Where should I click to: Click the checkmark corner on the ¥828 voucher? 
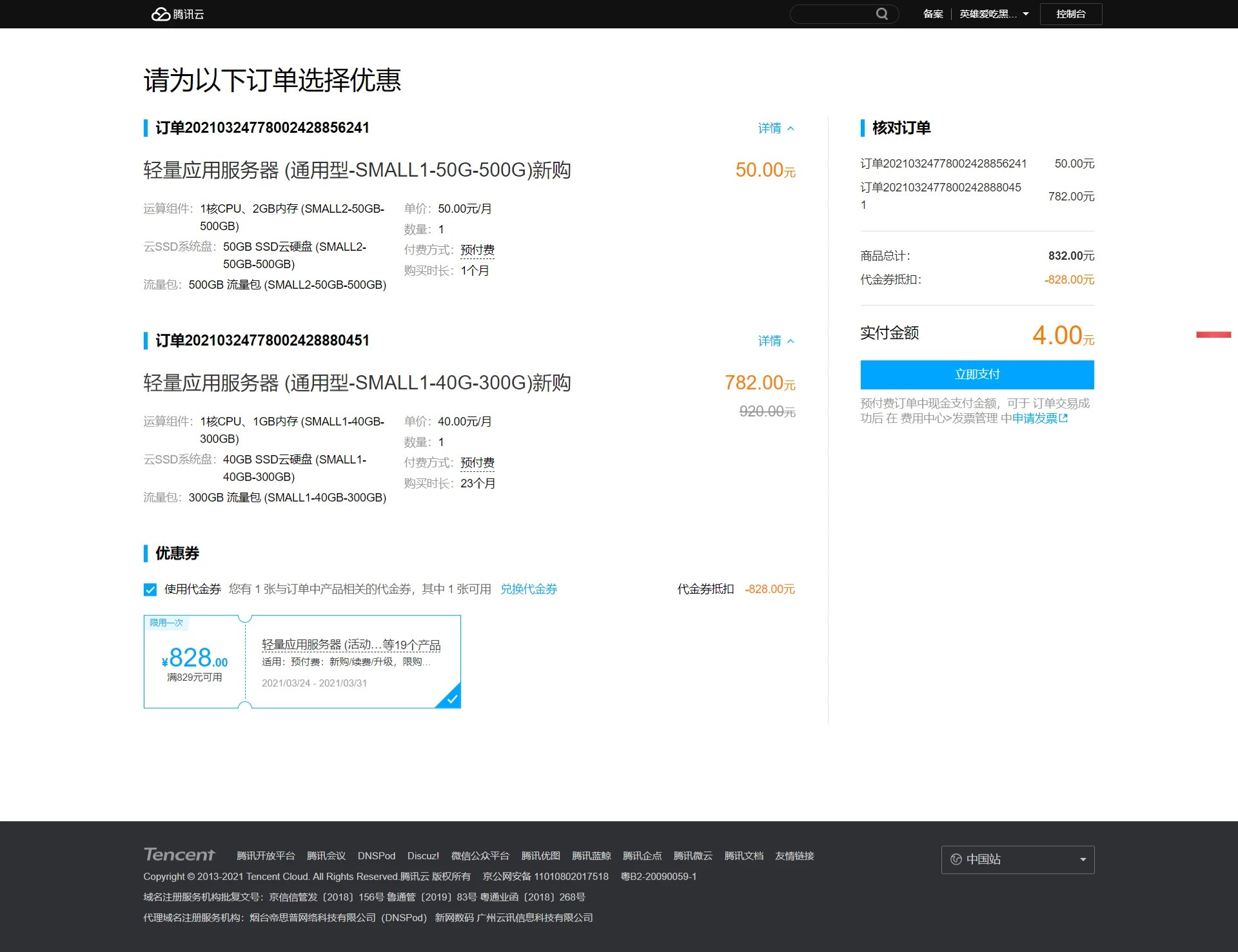coord(451,698)
